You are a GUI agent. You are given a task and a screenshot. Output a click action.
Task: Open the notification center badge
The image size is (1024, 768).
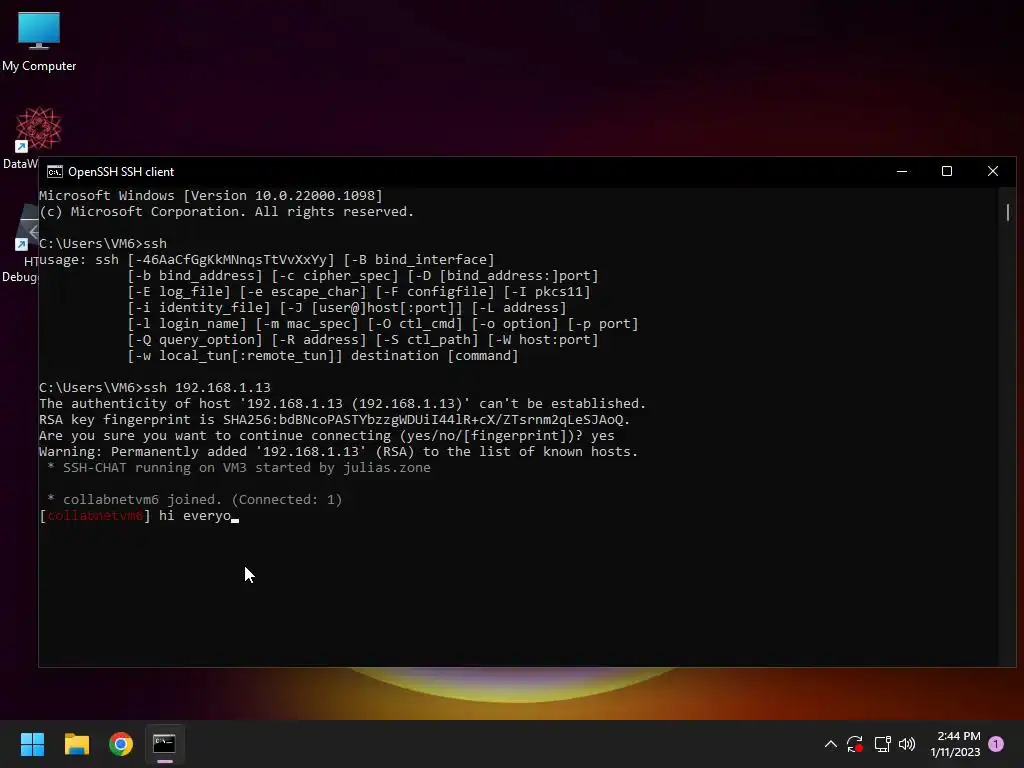[x=996, y=744]
